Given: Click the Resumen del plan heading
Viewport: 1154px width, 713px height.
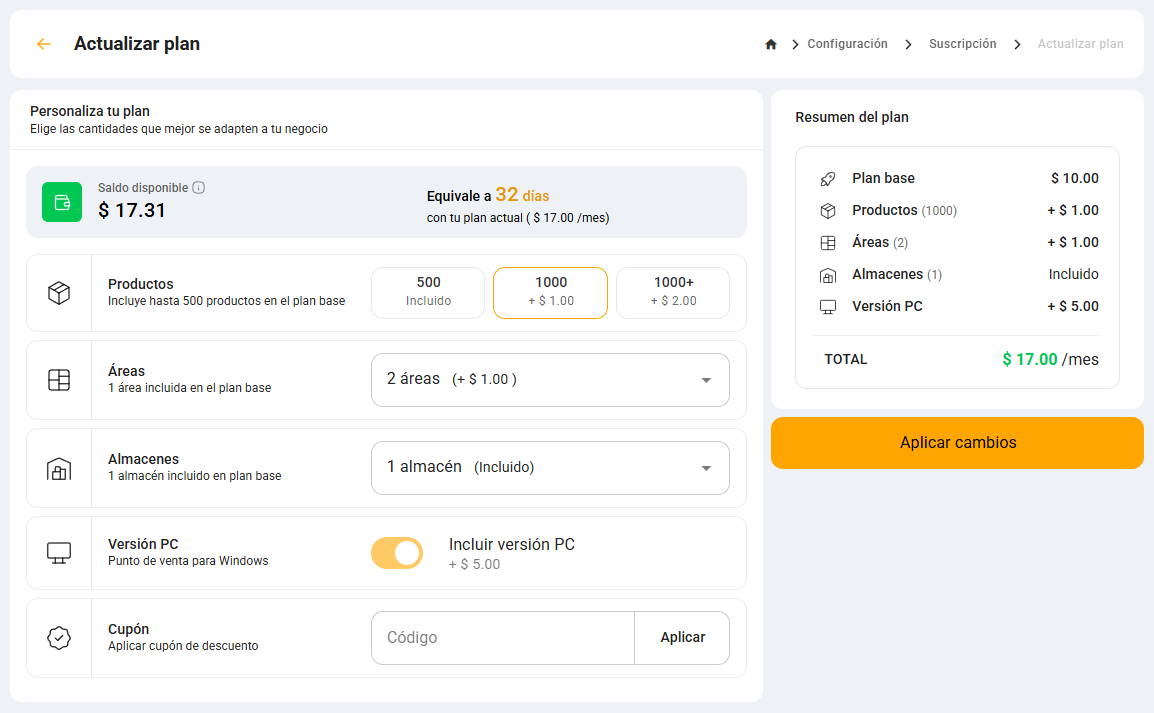Looking at the screenshot, I should [852, 117].
